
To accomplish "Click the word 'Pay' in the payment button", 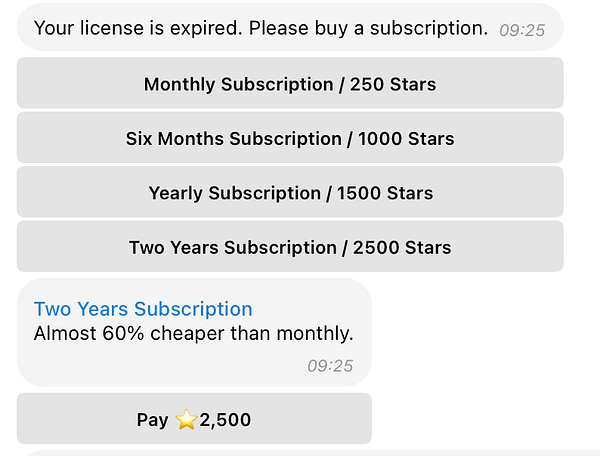I will coord(152,420).
